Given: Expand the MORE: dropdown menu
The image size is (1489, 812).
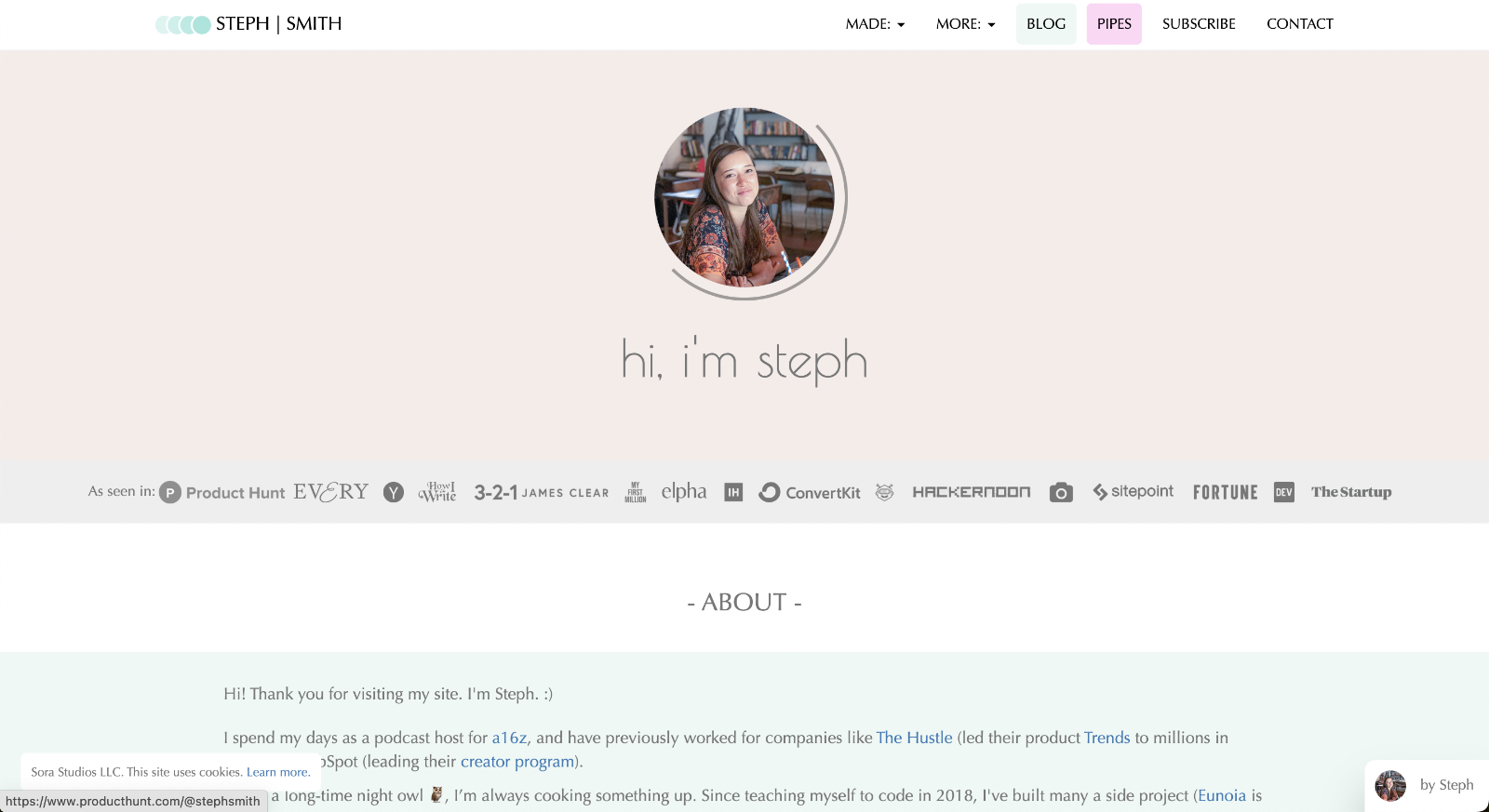Looking at the screenshot, I should [965, 24].
